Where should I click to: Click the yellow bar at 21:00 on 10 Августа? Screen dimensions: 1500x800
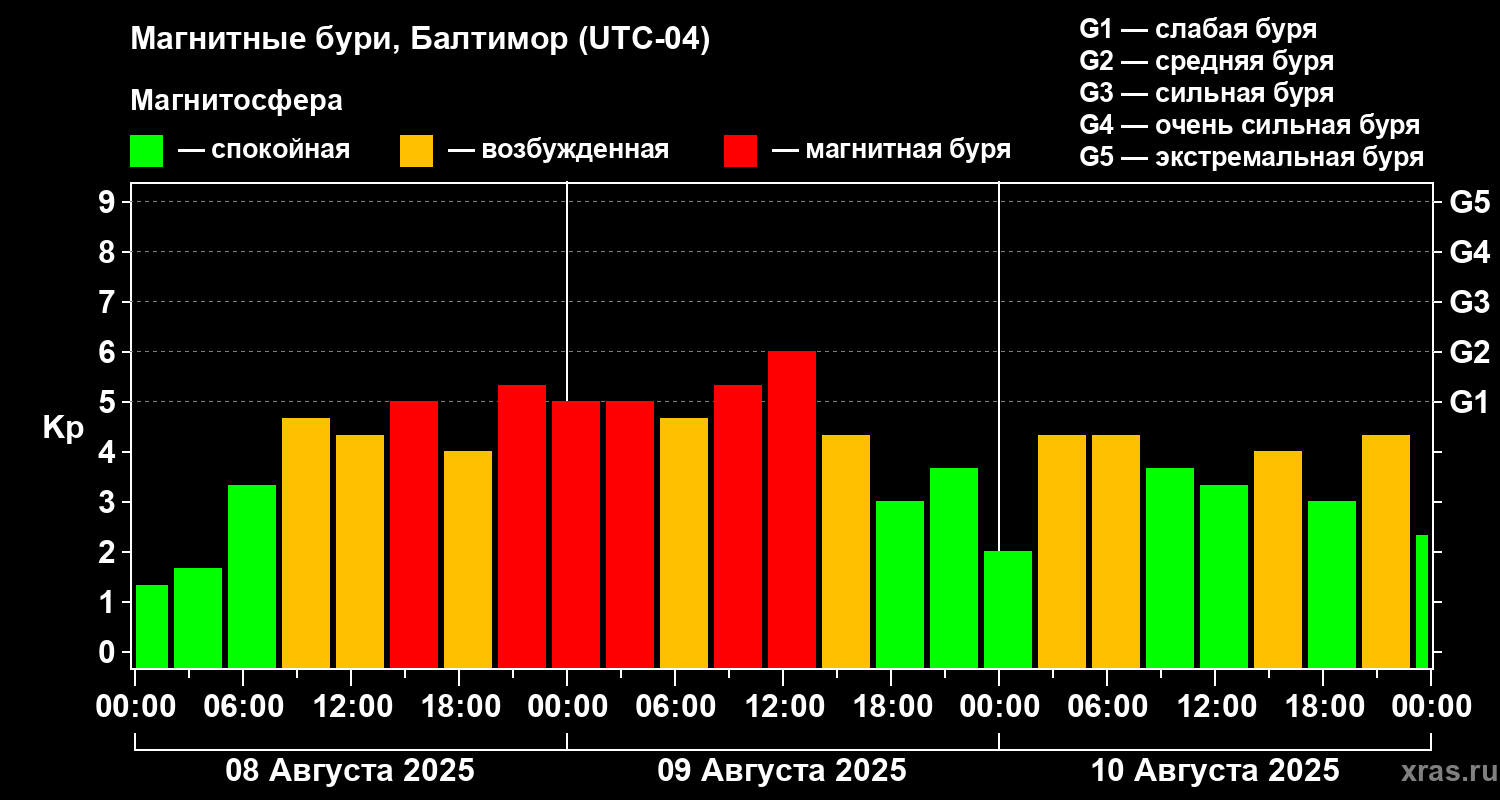tap(1386, 551)
